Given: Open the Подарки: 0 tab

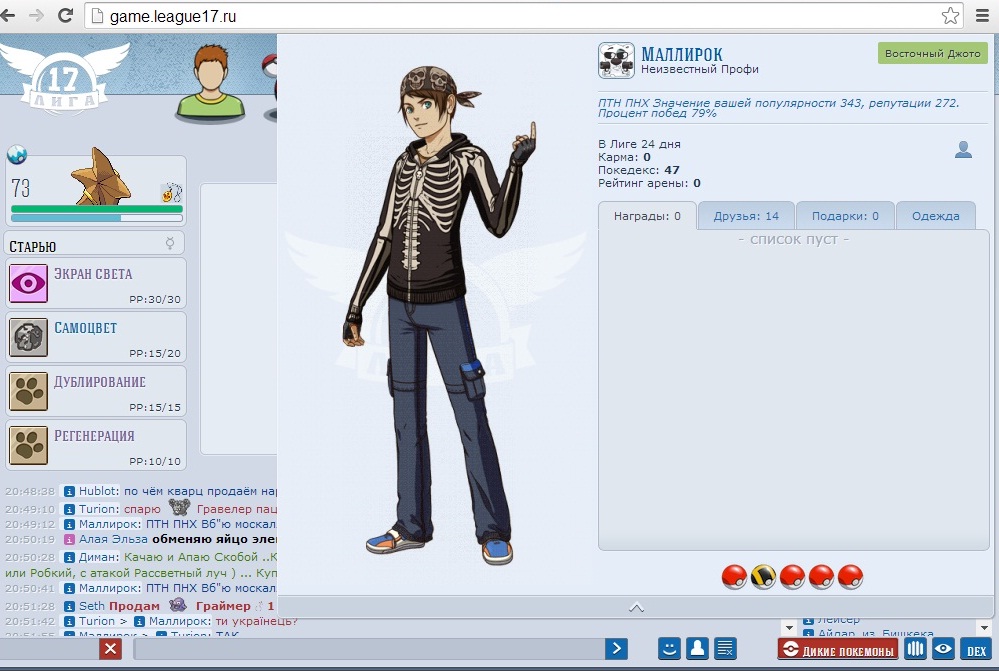Looking at the screenshot, I should pyautogui.click(x=845, y=216).
